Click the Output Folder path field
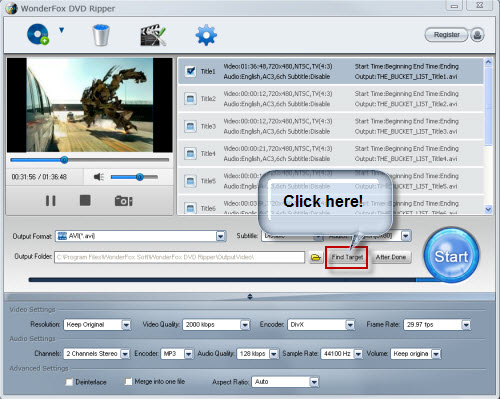Image resolution: width=500 pixels, height=399 pixels. click(179, 257)
